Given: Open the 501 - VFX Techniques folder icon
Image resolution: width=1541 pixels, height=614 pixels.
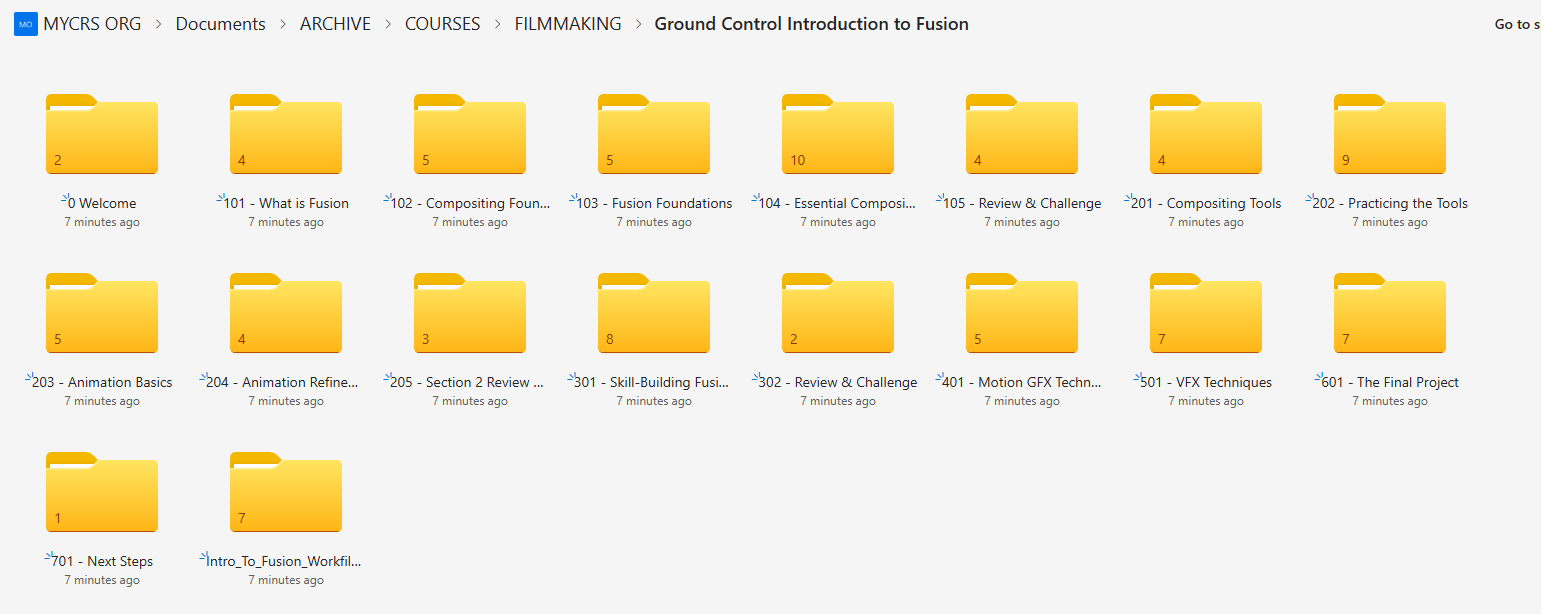Looking at the screenshot, I should tap(1206, 314).
